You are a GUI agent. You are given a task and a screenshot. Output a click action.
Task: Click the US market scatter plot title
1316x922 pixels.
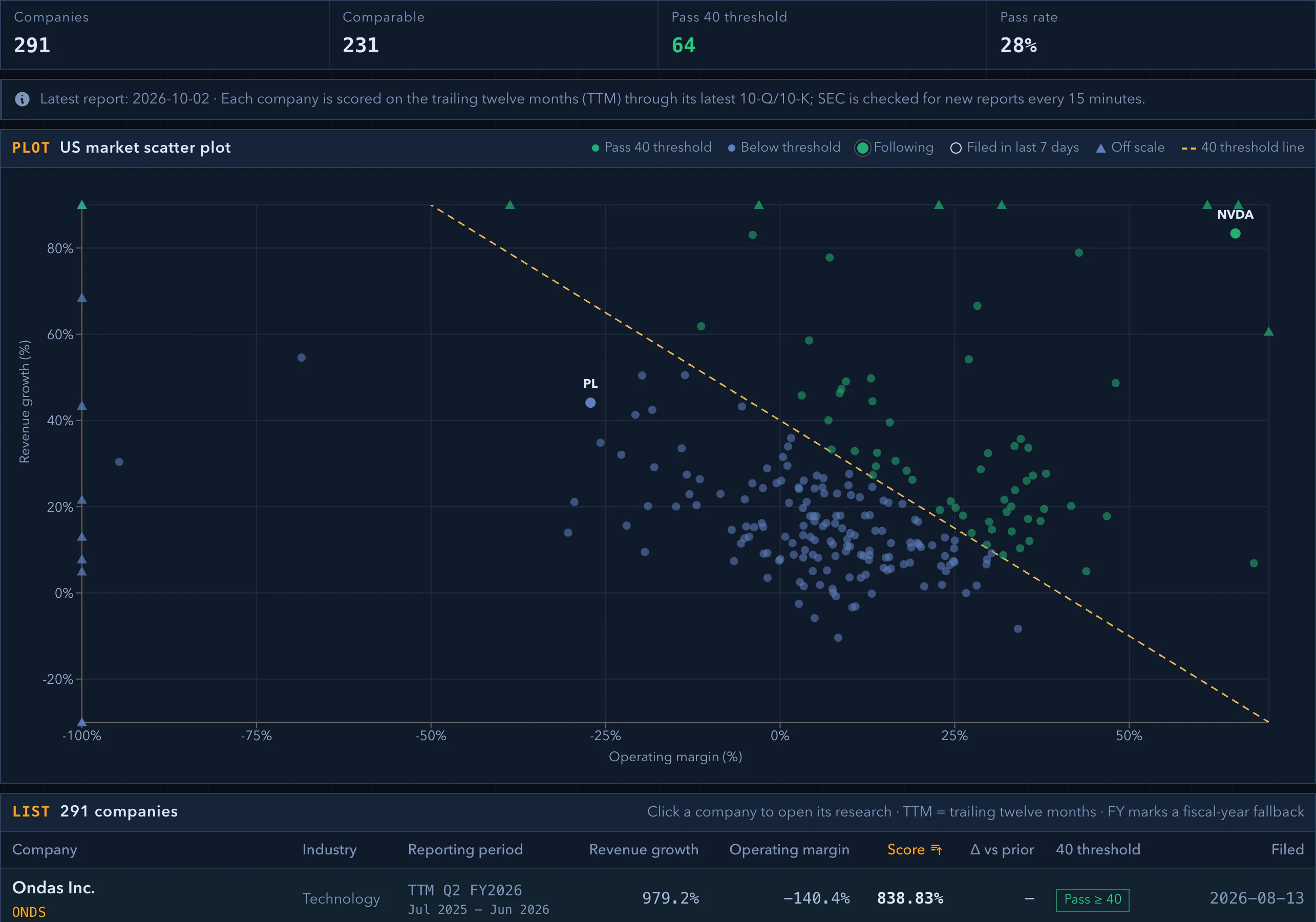tap(145, 148)
